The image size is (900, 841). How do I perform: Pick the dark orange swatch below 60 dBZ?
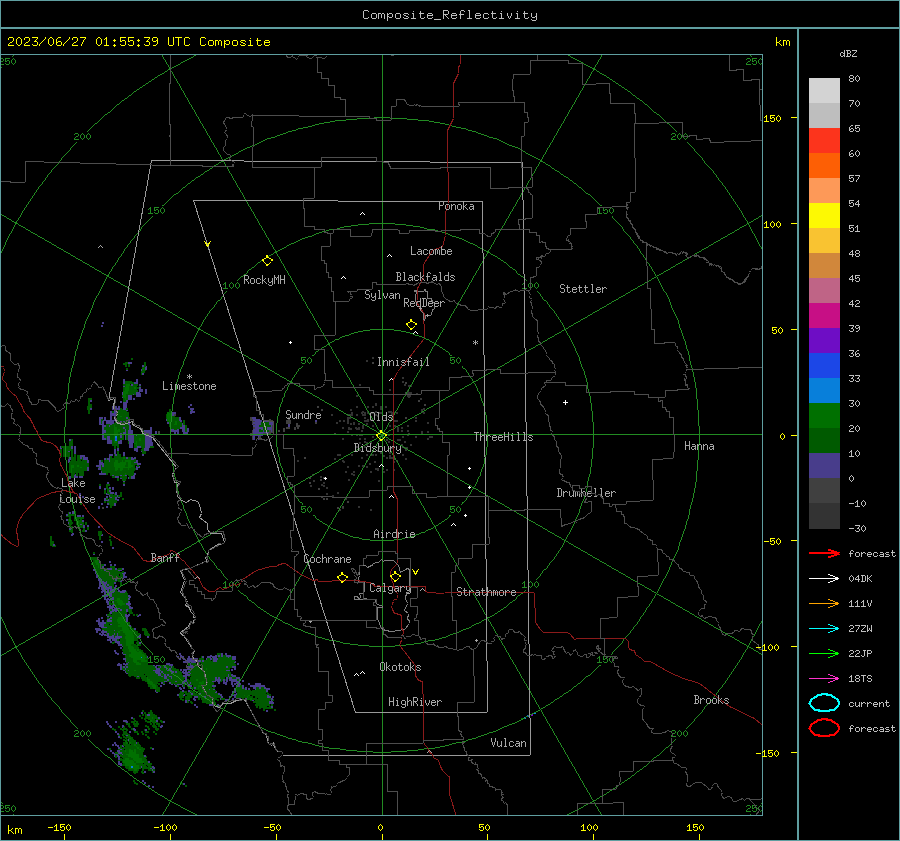[x=824, y=165]
